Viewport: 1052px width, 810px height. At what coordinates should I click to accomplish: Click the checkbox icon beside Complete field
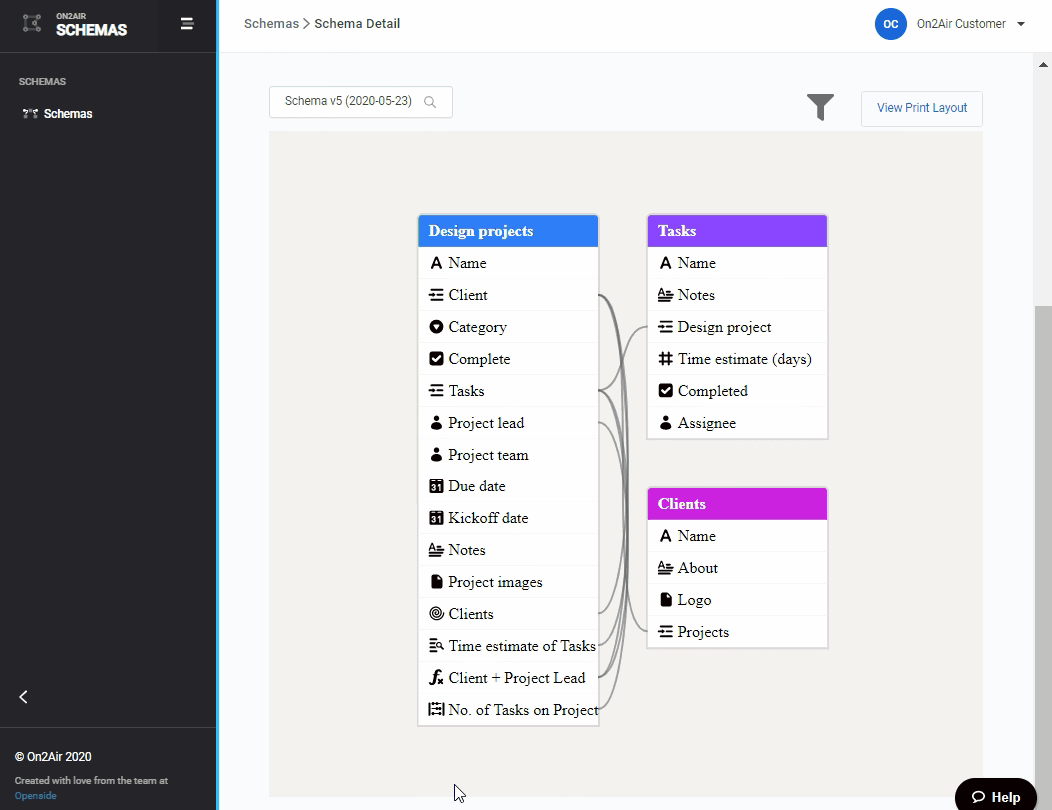pyautogui.click(x=436, y=359)
